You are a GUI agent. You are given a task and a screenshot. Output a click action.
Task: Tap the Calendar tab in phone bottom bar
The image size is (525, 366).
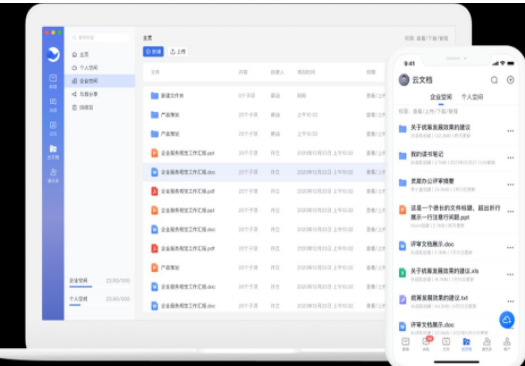click(446, 344)
